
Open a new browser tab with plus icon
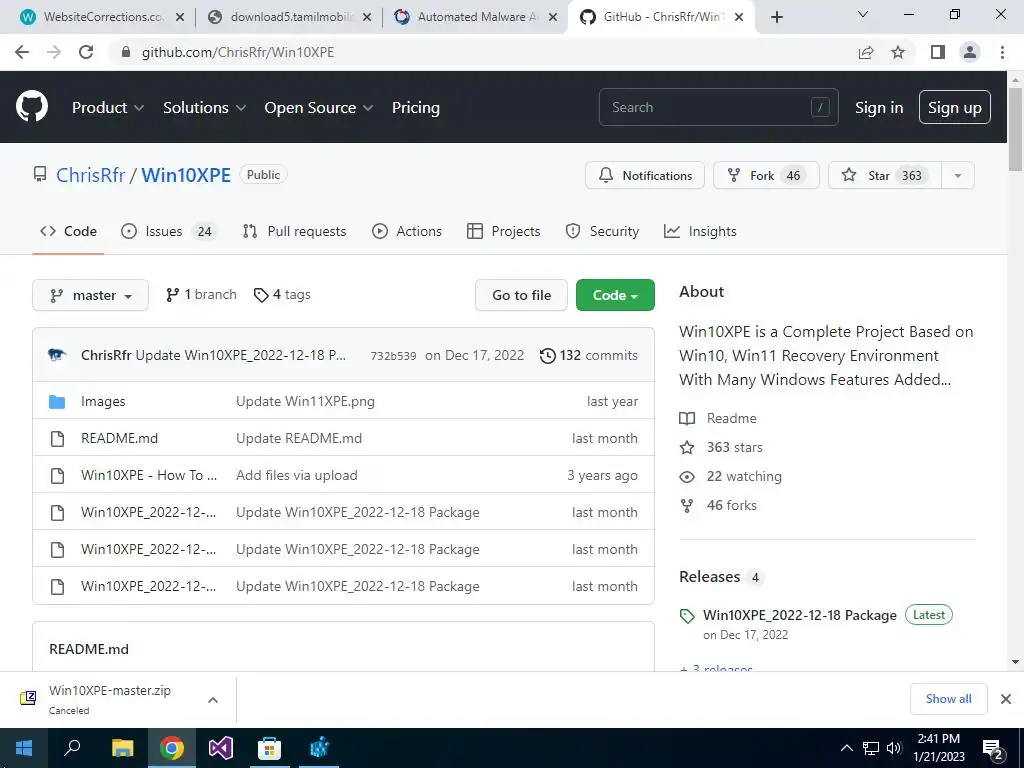coord(776,17)
